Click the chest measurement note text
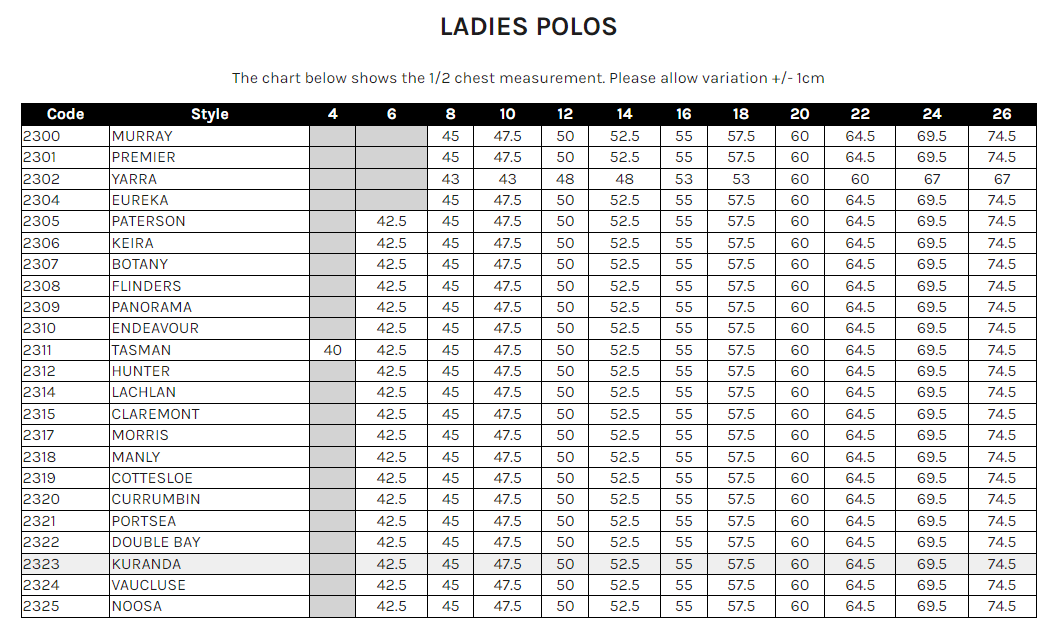The image size is (1053, 633). 528,78
